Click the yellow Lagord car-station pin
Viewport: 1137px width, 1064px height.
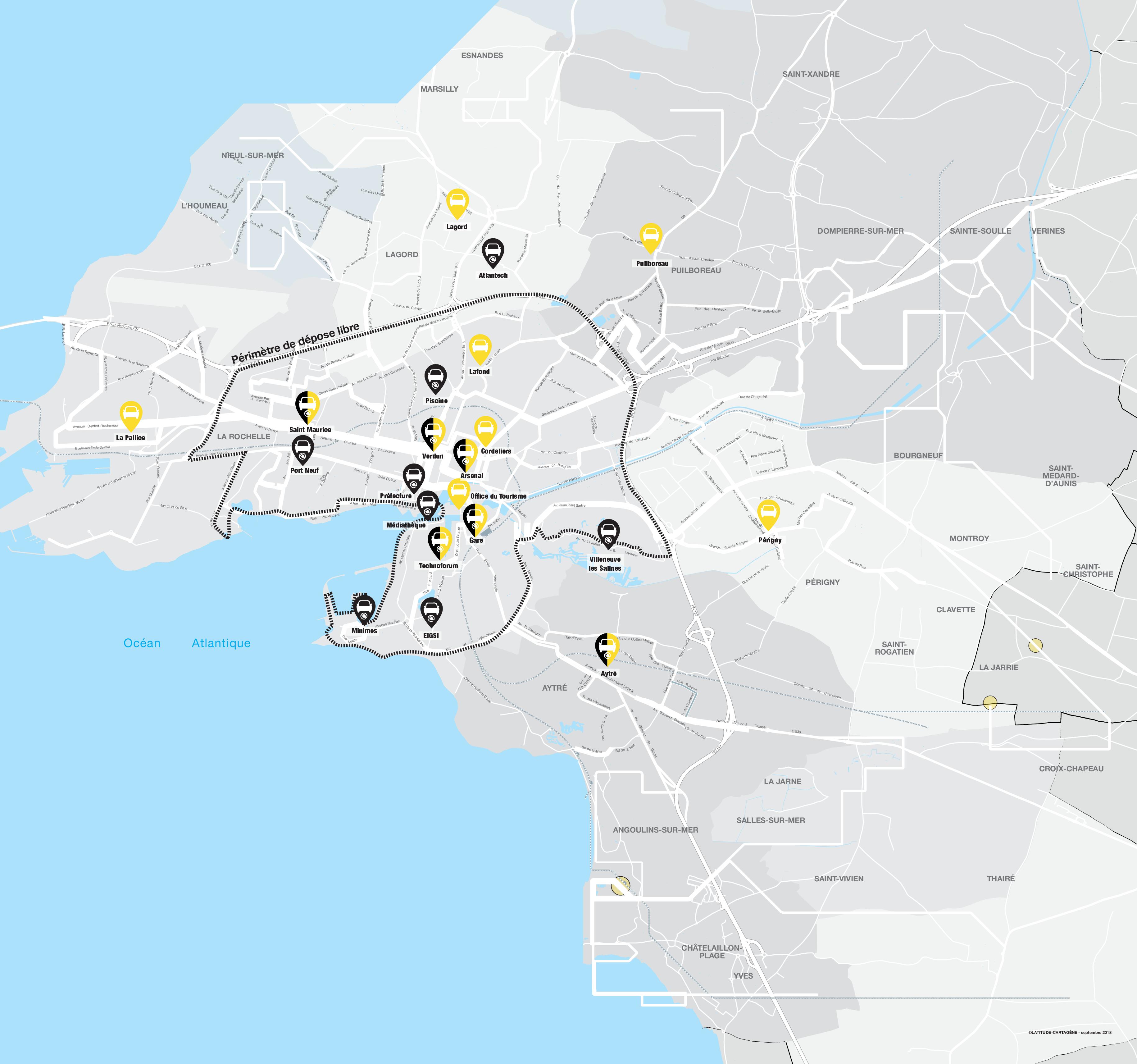(x=457, y=204)
